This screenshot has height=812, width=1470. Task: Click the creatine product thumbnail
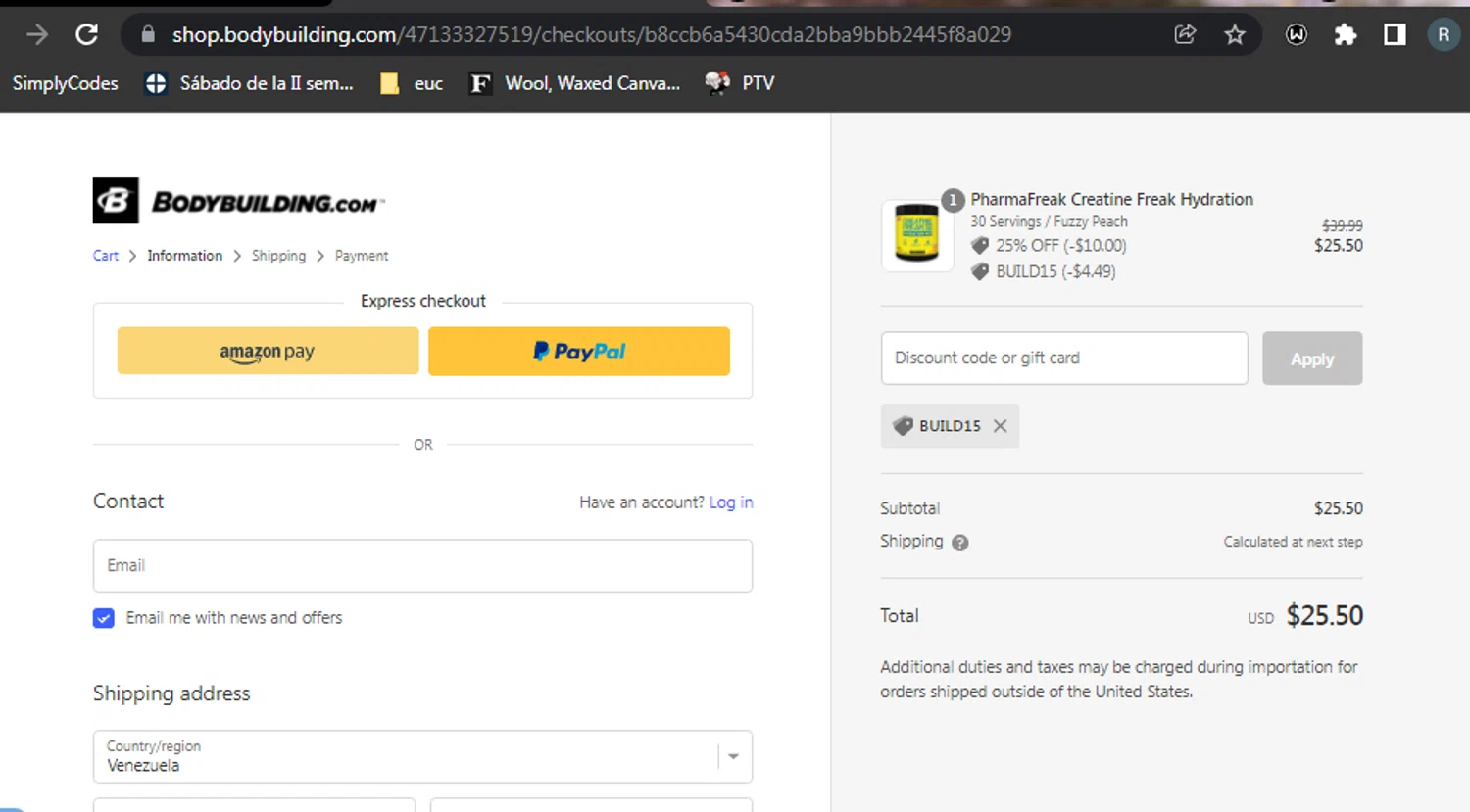point(917,235)
